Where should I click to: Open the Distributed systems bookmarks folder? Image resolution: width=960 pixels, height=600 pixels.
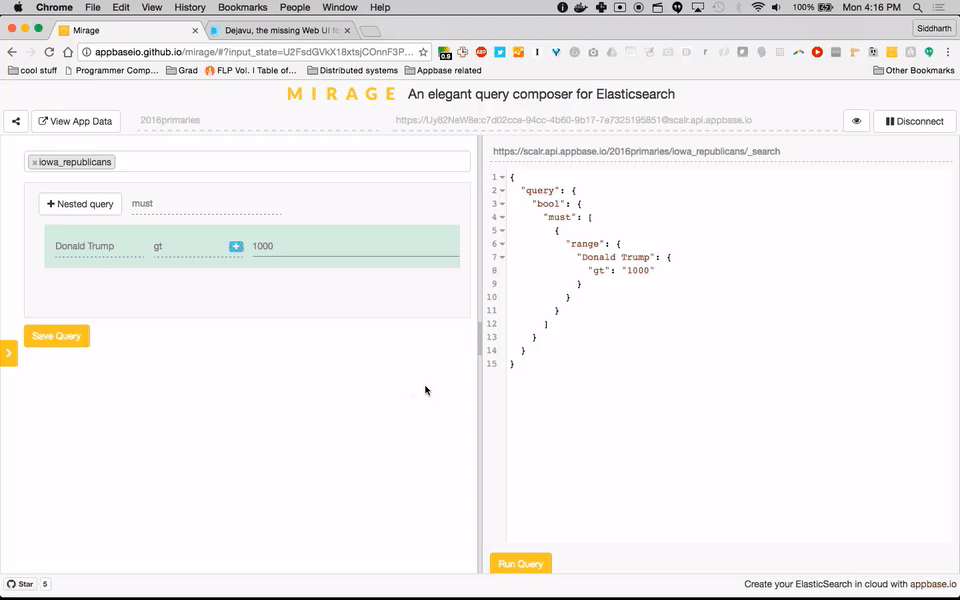click(x=353, y=70)
